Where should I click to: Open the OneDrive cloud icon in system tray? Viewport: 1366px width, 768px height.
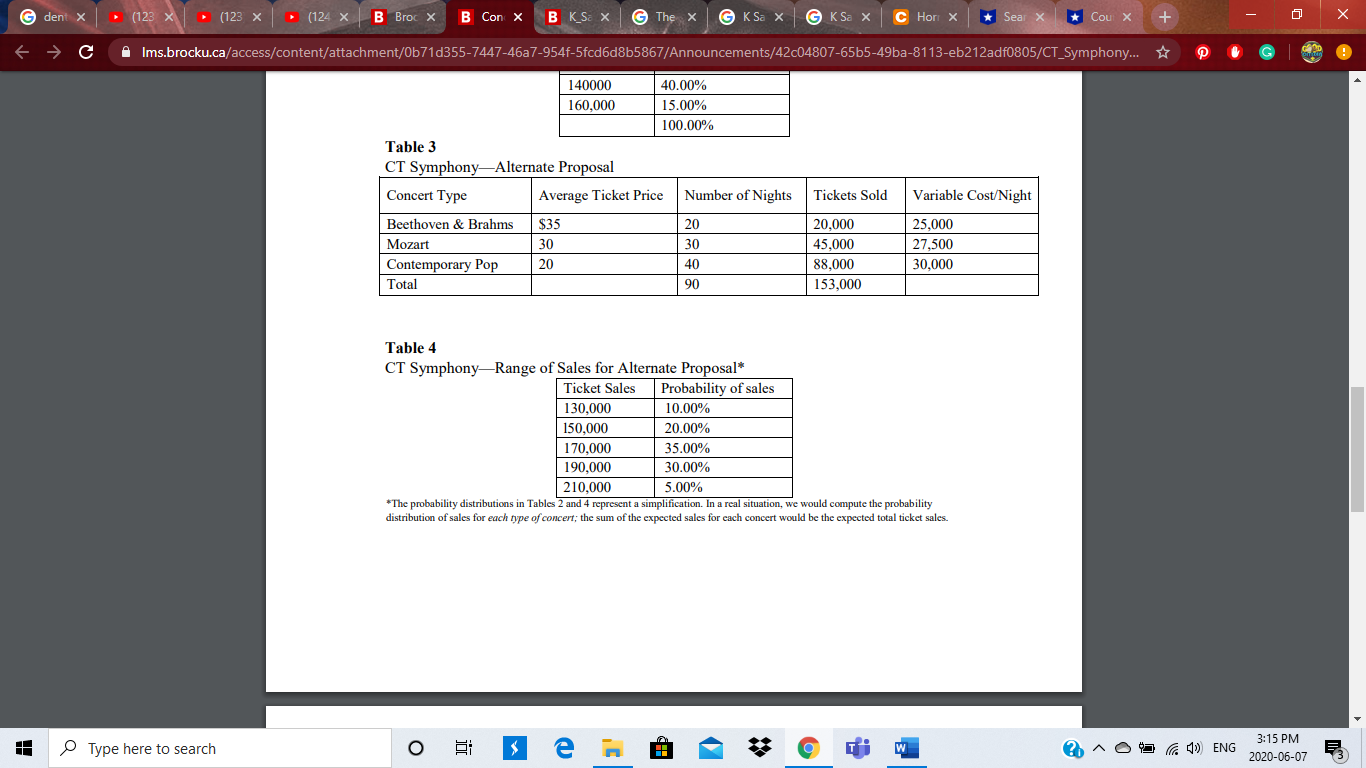tap(1122, 747)
